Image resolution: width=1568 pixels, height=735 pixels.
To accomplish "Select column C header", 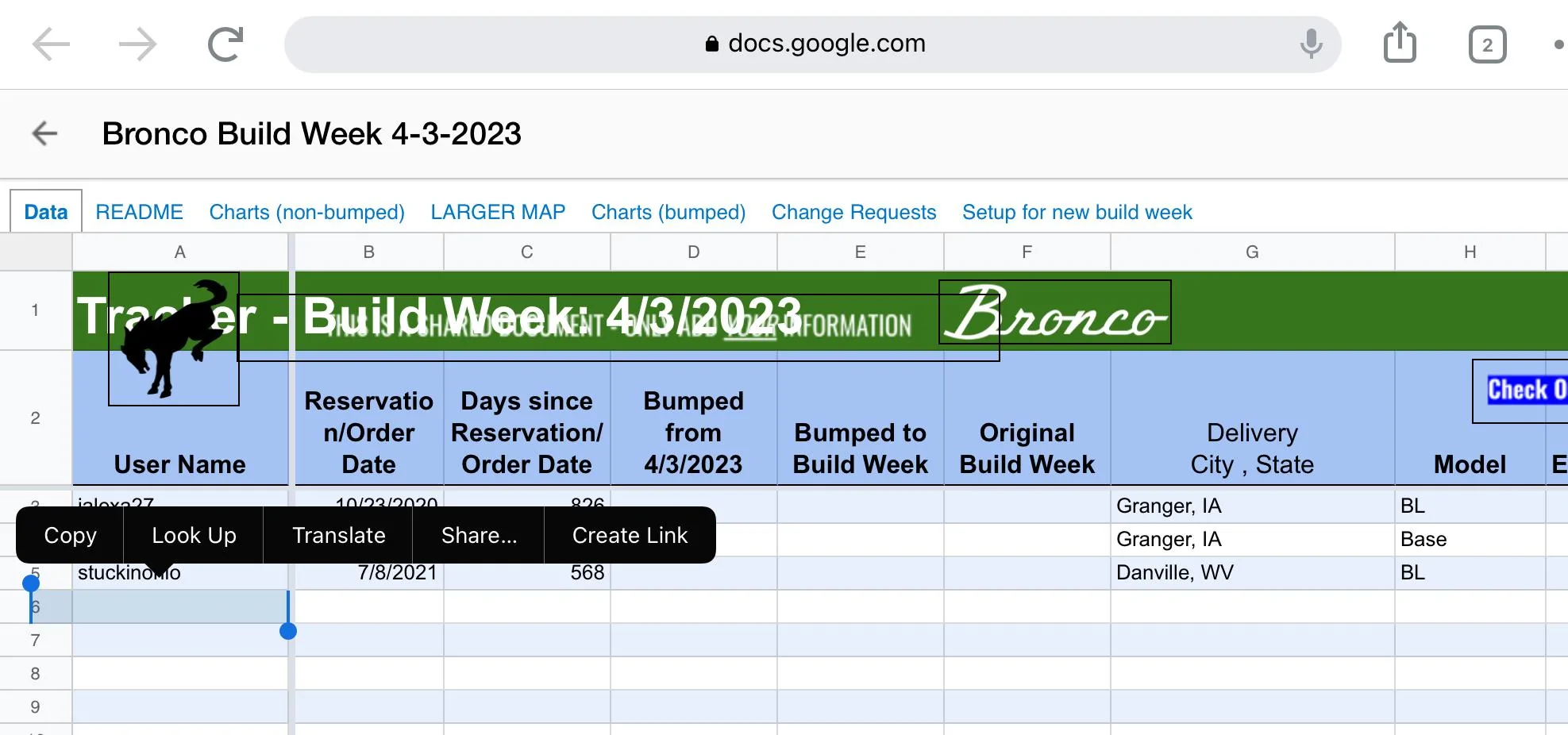I will [x=527, y=252].
